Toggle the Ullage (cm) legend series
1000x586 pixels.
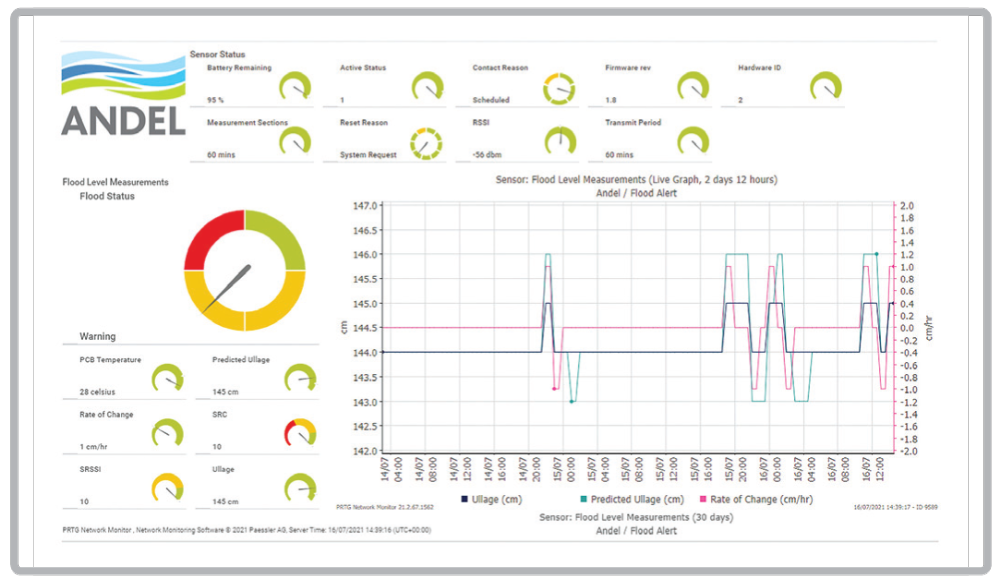click(495, 499)
